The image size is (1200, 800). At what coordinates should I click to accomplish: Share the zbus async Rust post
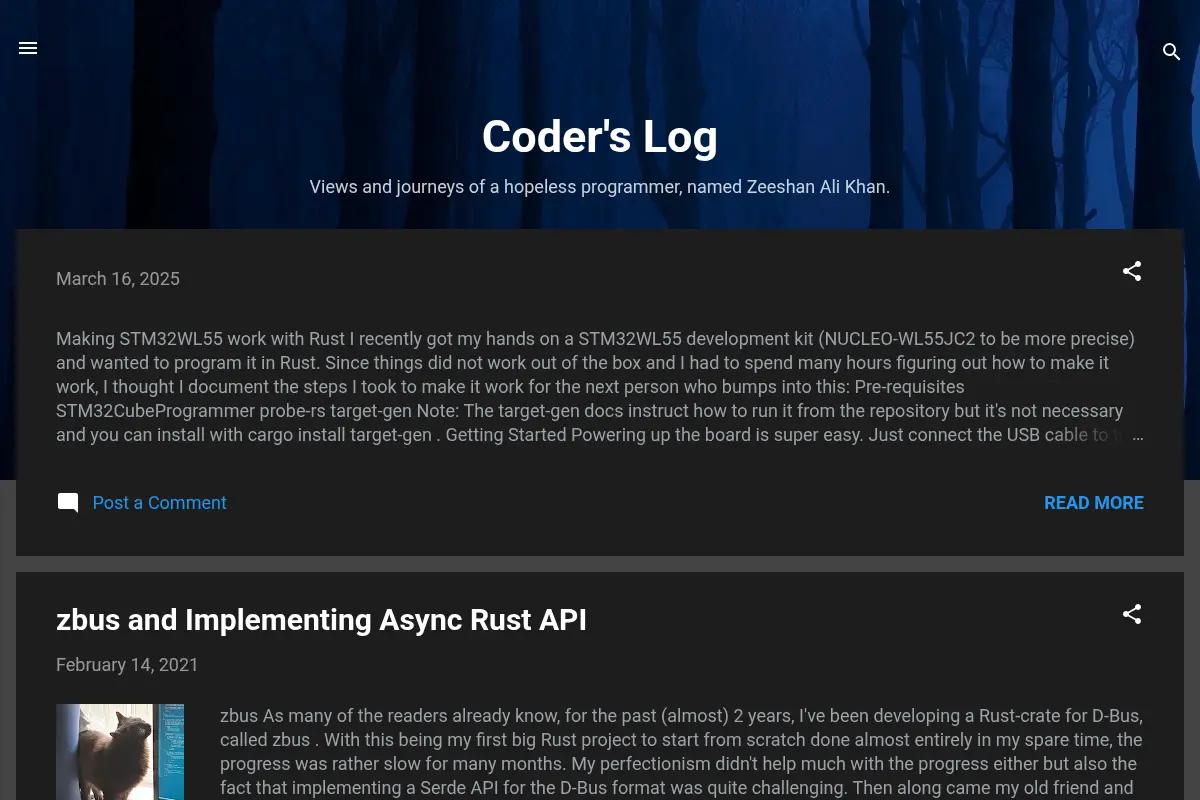point(1132,614)
